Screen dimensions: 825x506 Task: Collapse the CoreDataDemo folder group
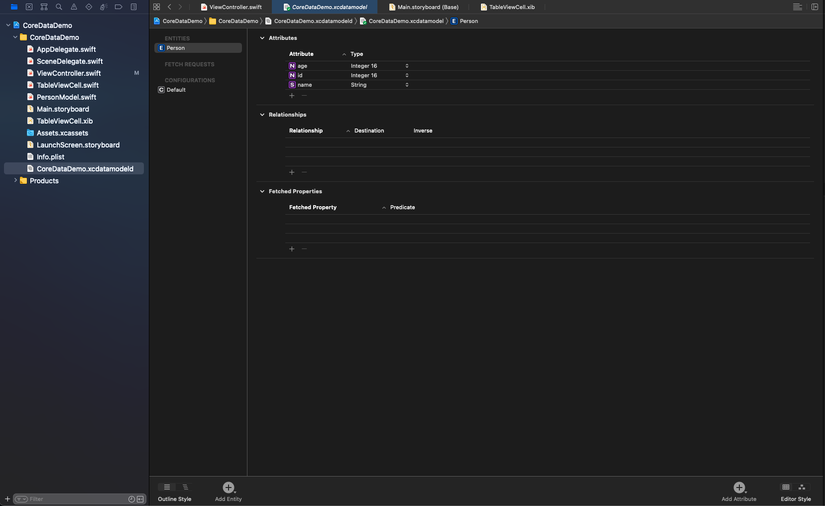point(15,37)
